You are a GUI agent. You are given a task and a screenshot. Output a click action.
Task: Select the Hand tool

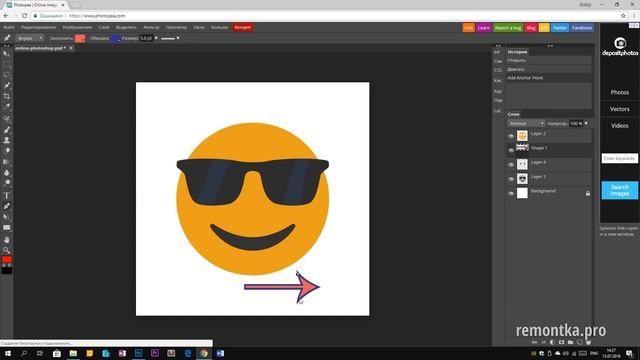click(7, 240)
